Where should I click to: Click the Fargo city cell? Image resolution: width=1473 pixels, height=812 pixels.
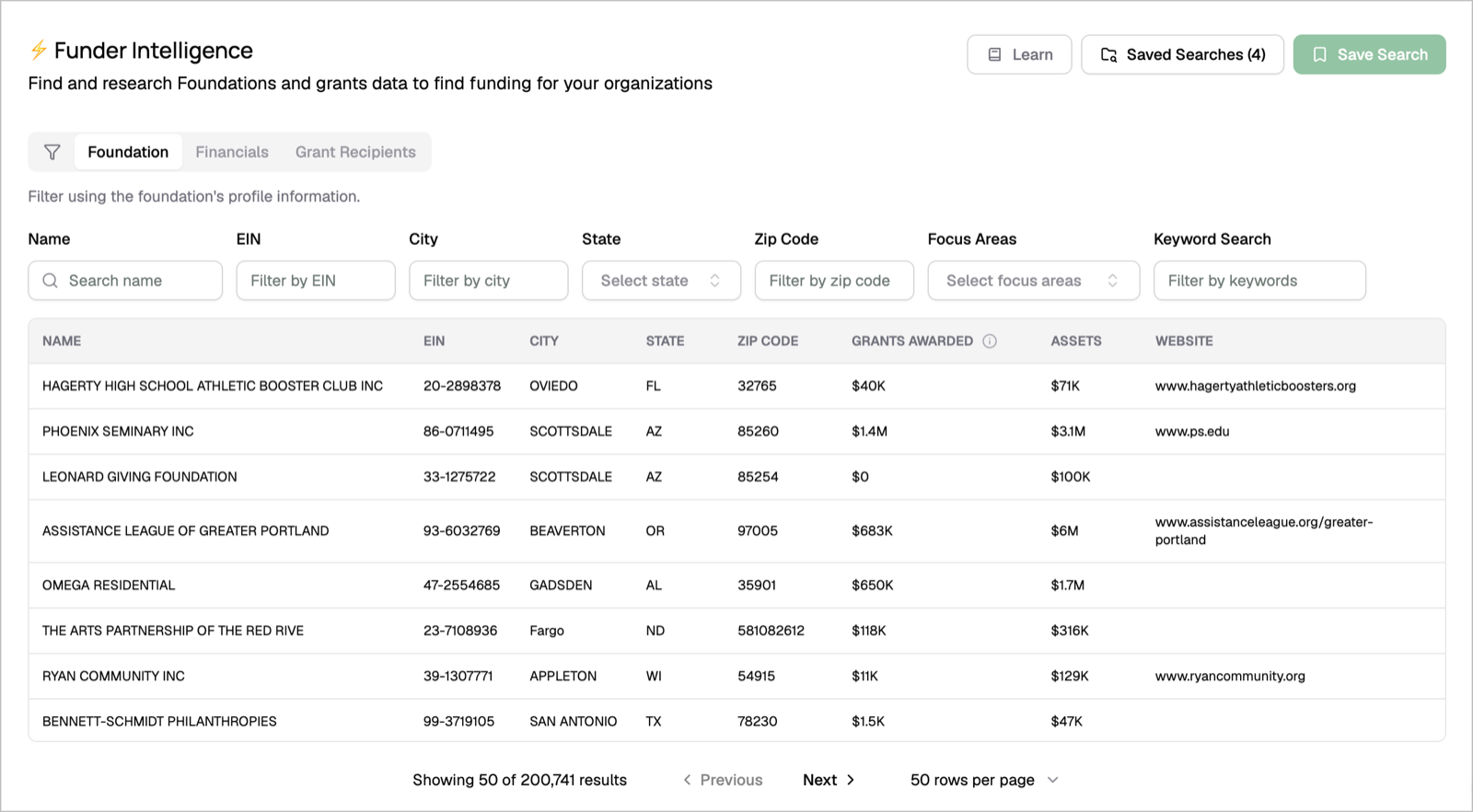(x=547, y=631)
